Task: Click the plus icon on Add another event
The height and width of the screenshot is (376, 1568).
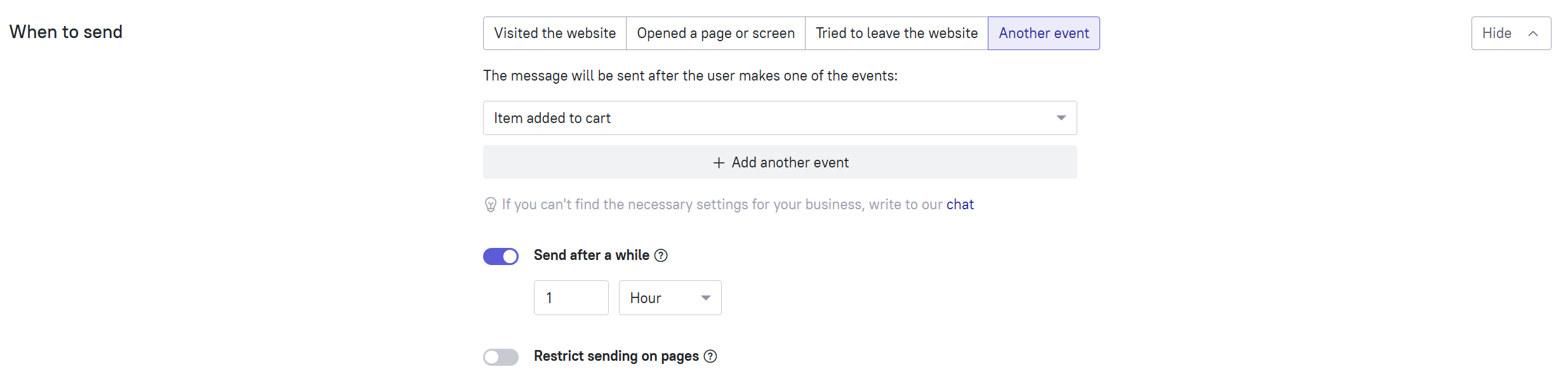Action: (x=719, y=163)
